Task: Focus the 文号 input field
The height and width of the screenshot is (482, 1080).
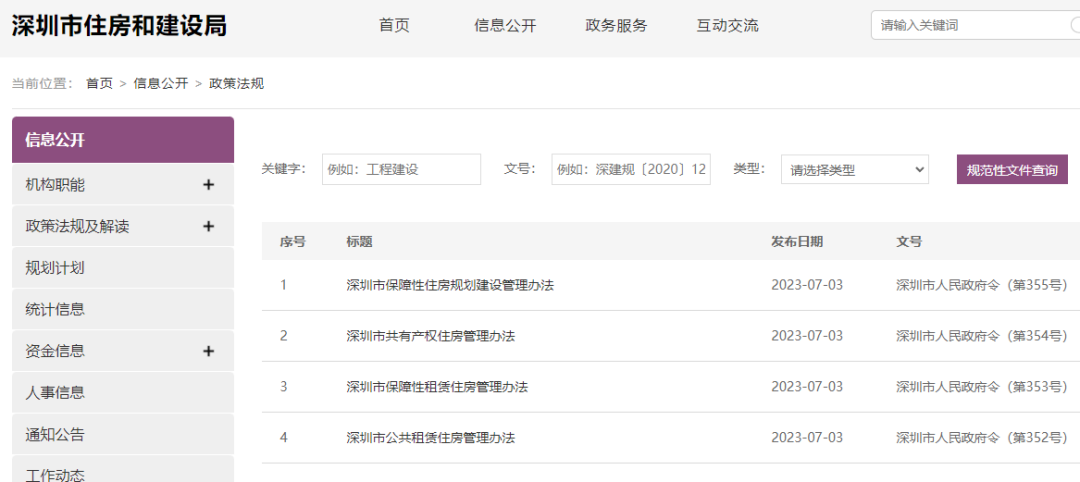Action: (631, 169)
